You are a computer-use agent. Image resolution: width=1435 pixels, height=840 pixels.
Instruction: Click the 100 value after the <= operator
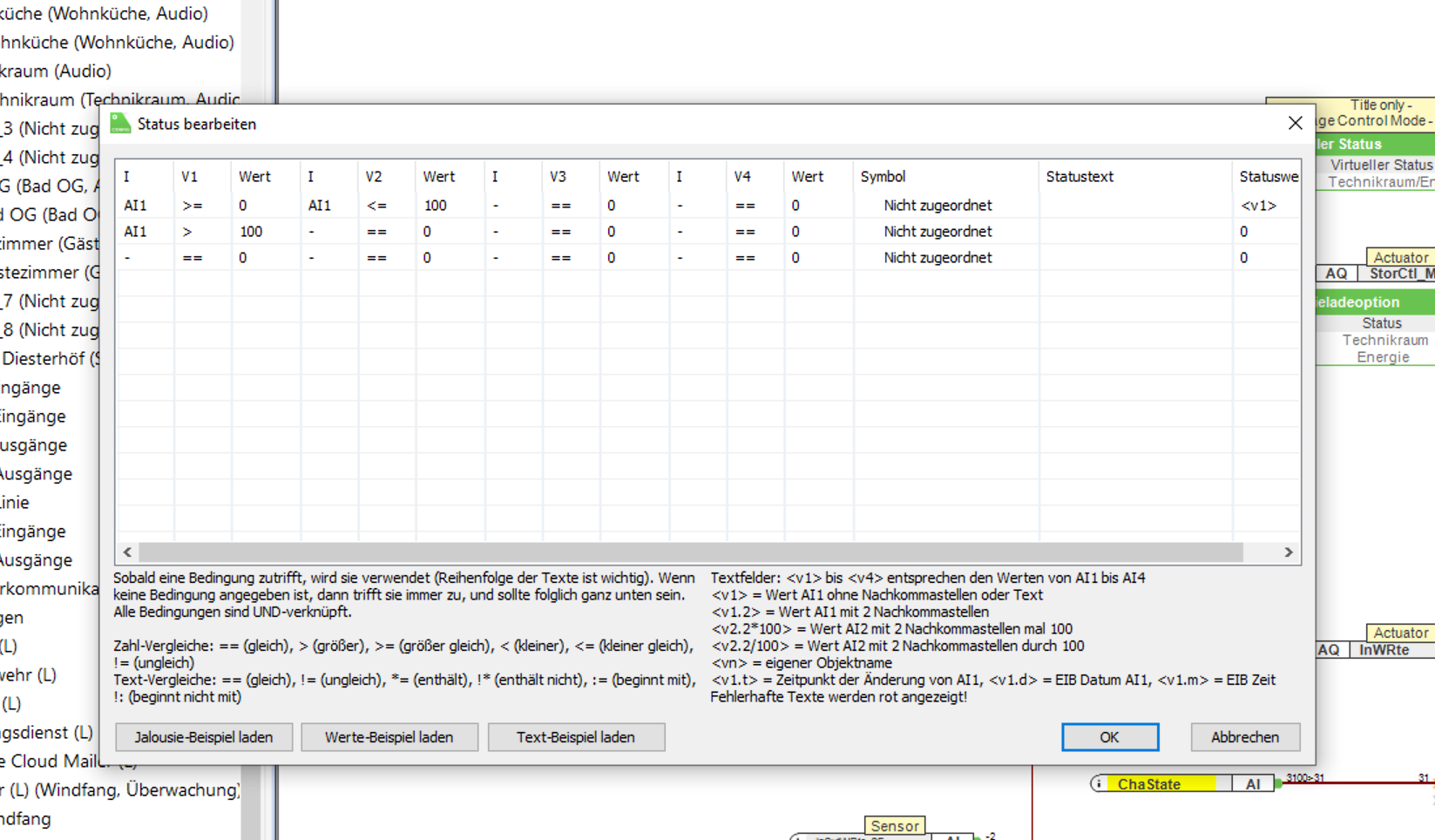(436, 206)
